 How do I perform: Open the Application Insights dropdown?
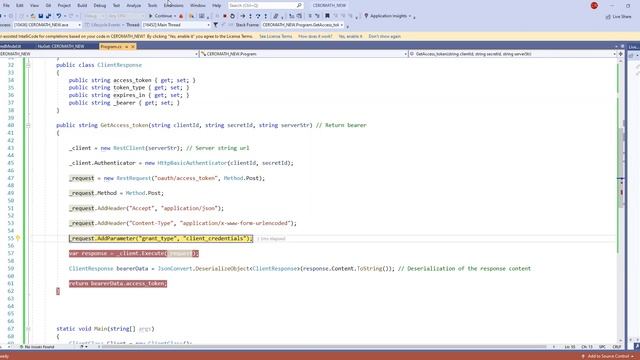(x=388, y=16)
